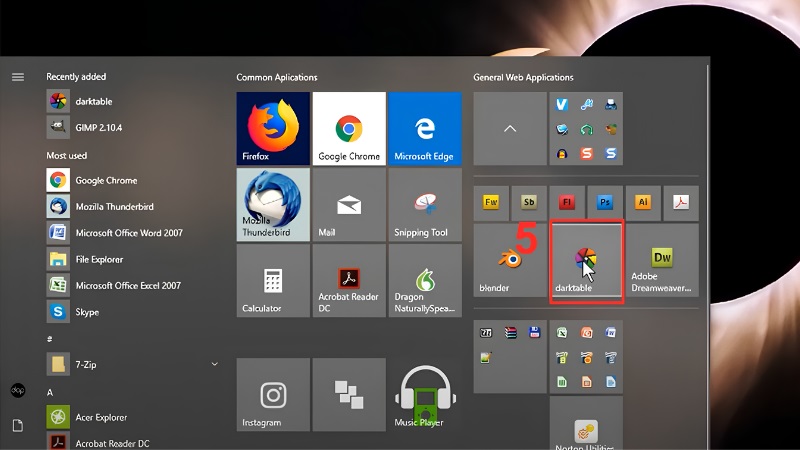Click the 7z icon in the folder tile
The height and width of the screenshot is (450, 800).
click(x=486, y=333)
